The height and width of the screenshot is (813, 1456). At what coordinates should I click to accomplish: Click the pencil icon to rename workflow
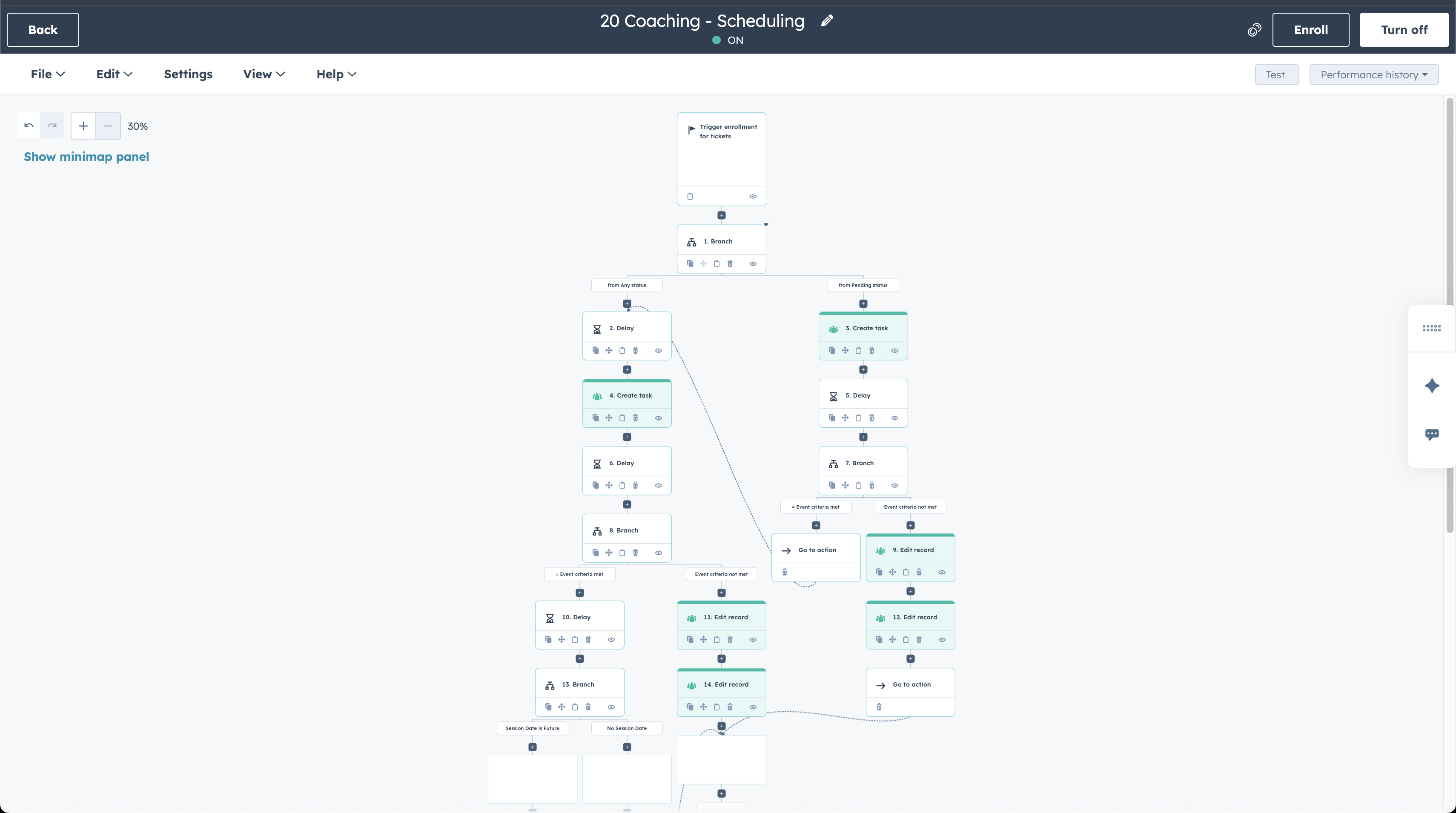(x=827, y=21)
